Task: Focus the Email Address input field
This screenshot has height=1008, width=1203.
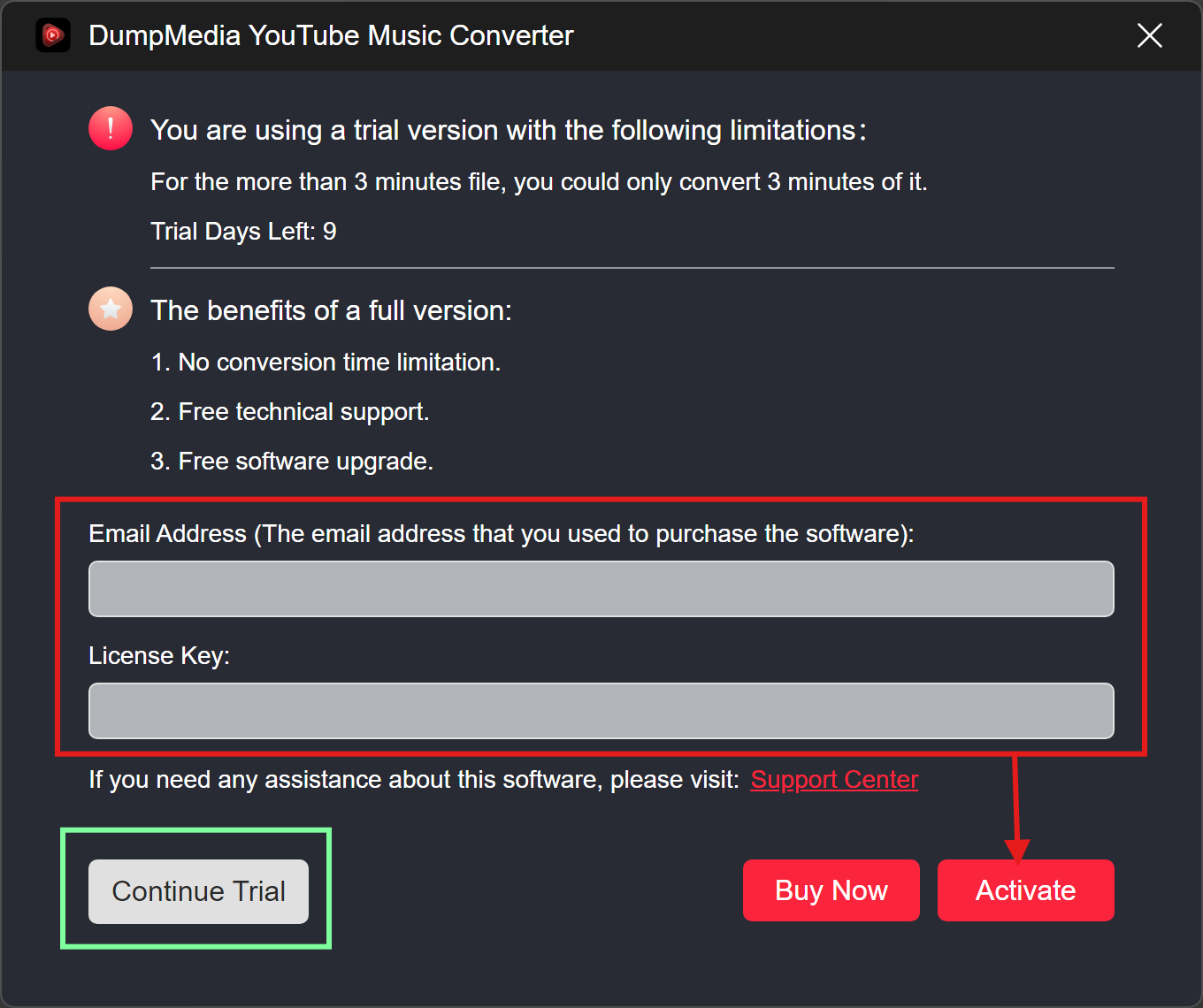Action: coord(601,589)
